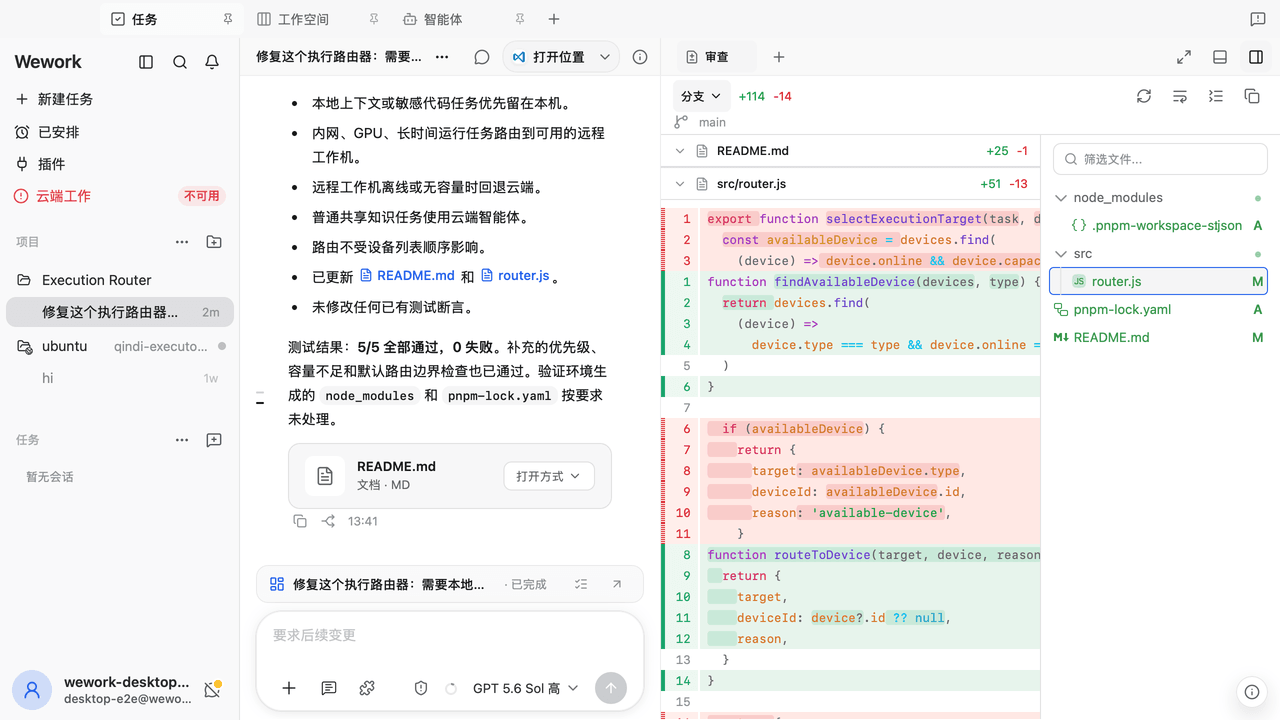Focus the 筛选文件 filter field
Screen dimensions: 1280x720
click(x=1160, y=159)
